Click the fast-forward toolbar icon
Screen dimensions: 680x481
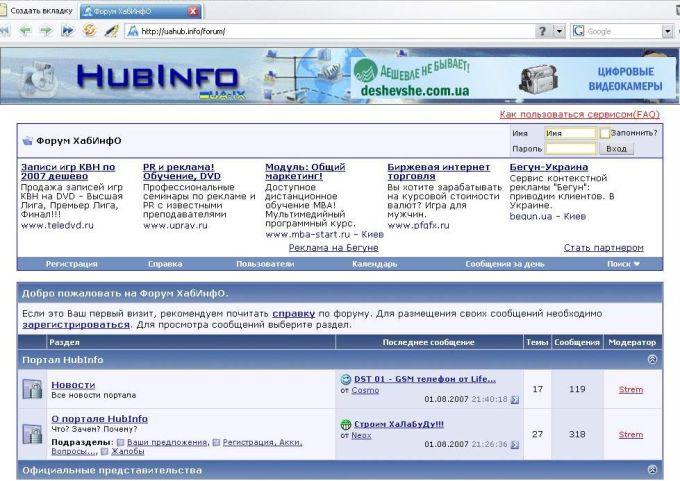tap(68, 31)
